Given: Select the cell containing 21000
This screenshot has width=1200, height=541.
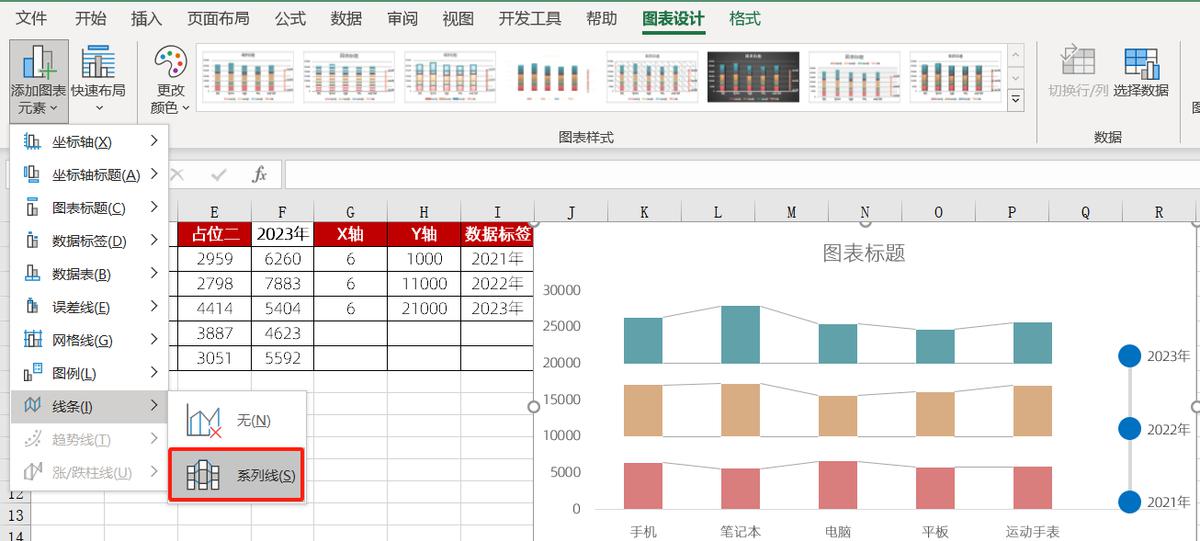Looking at the screenshot, I should tap(424, 309).
